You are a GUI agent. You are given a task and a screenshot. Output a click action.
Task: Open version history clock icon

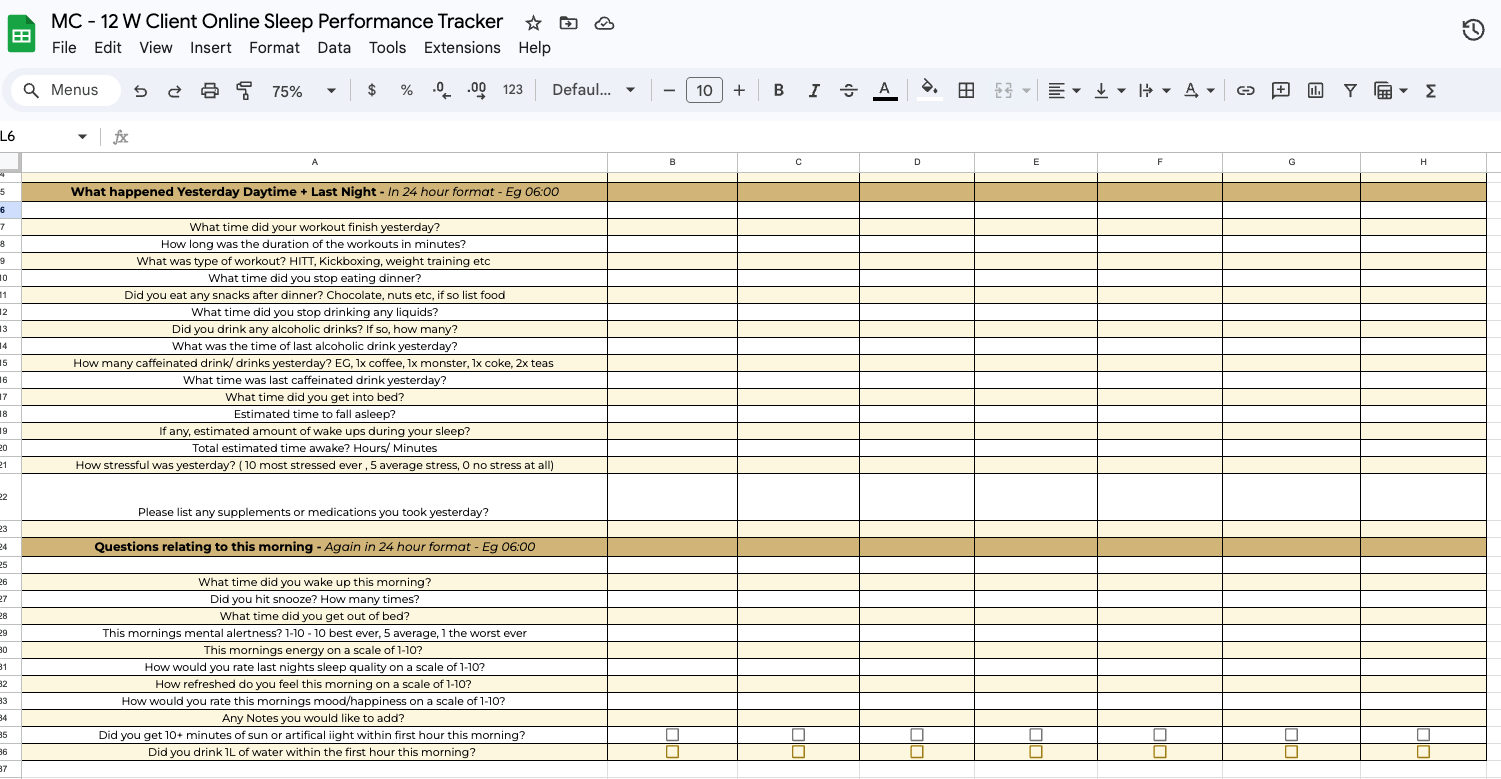tap(1473, 30)
